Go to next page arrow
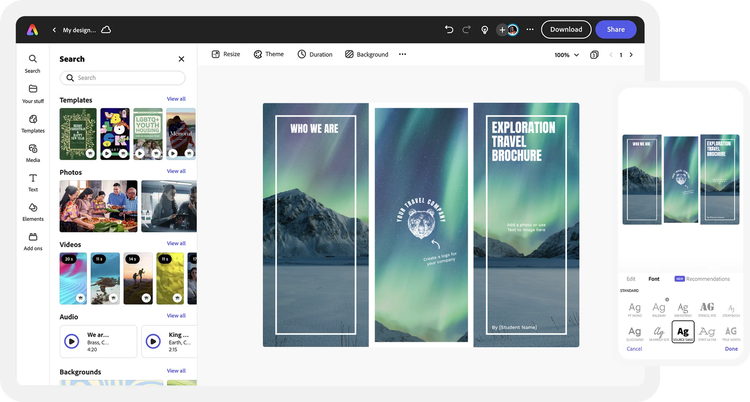Screen dimensions: 750x402 click(x=631, y=55)
